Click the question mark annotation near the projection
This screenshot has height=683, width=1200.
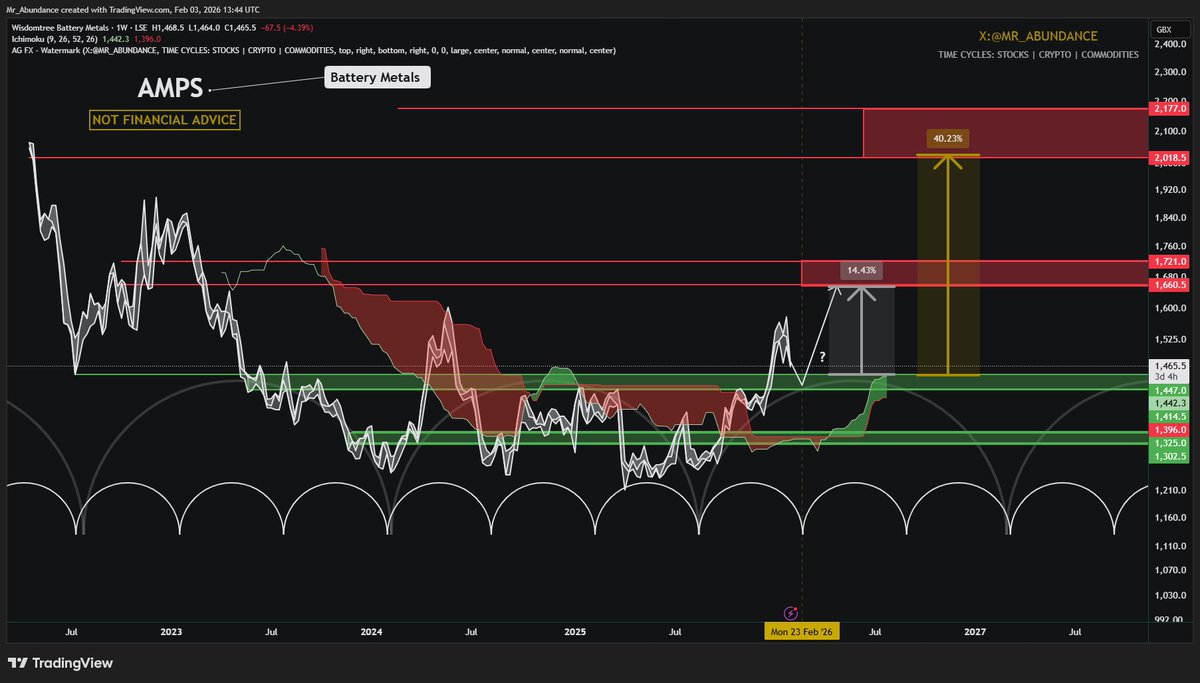click(821, 357)
